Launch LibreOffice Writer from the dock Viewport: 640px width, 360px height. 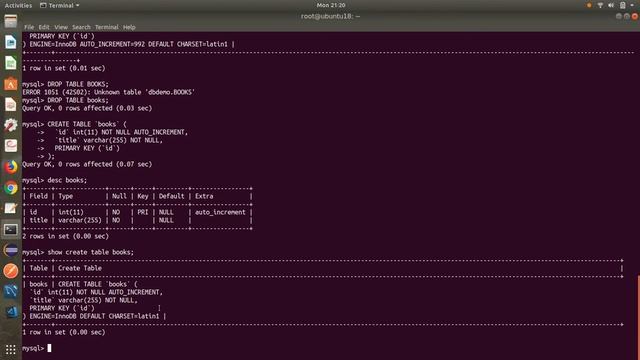11,42
